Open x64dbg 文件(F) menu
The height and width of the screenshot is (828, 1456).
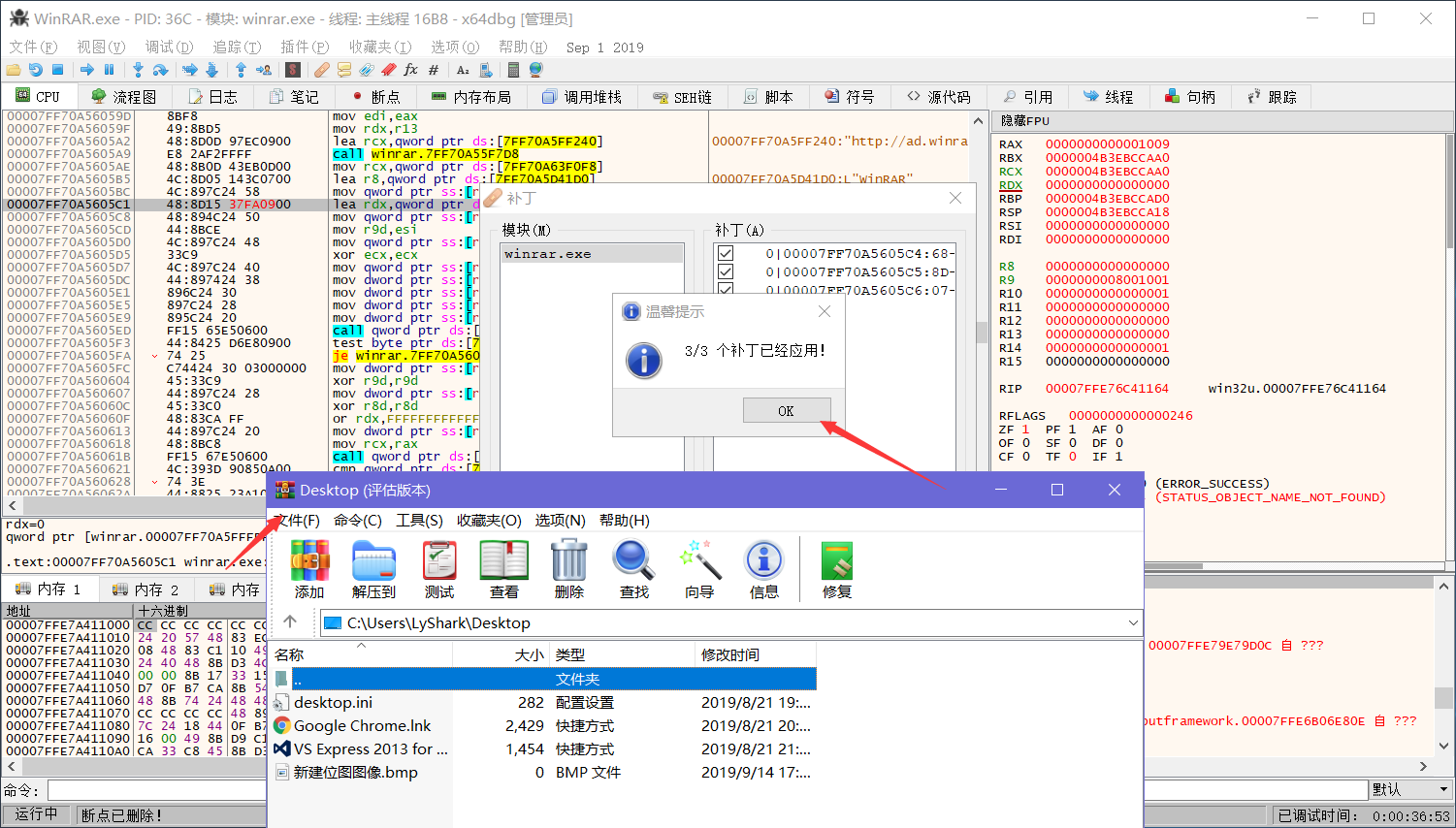coord(34,47)
